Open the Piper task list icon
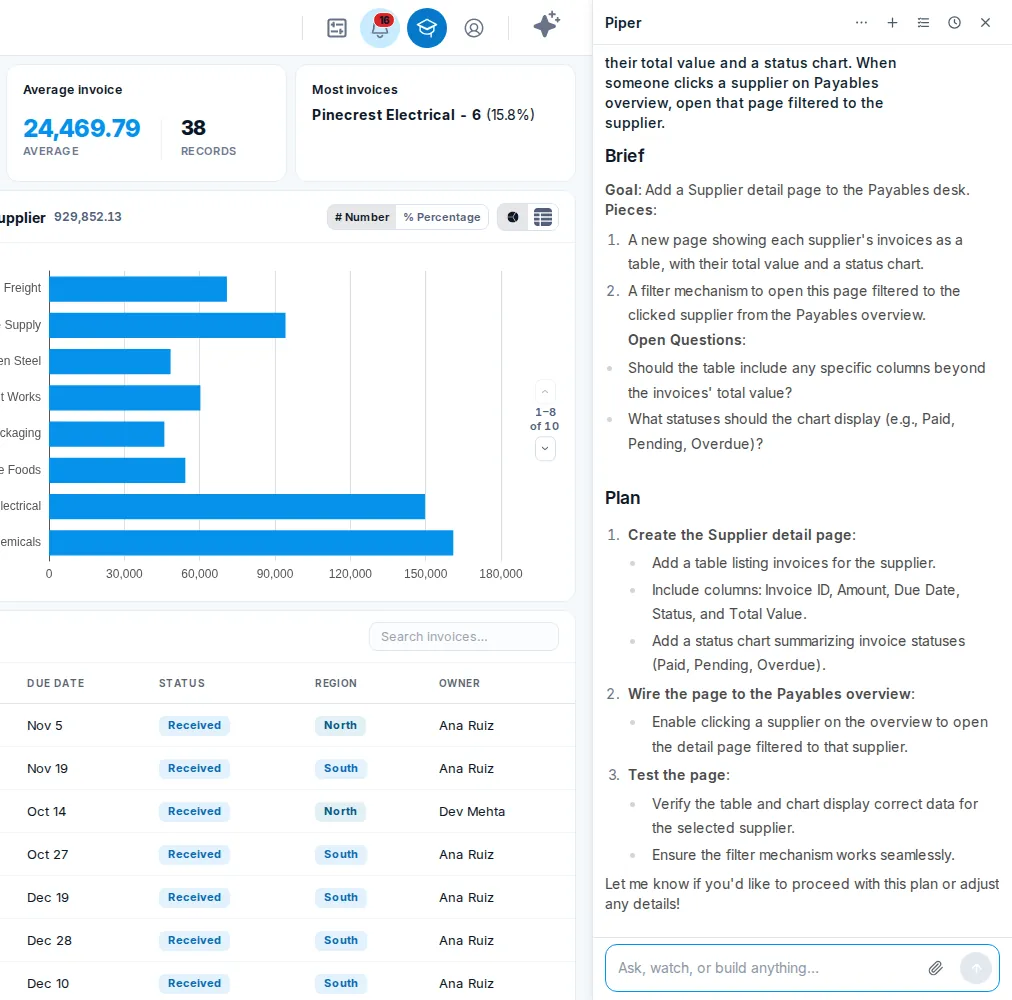Screen dimensions: 1012x1000 click(923, 23)
